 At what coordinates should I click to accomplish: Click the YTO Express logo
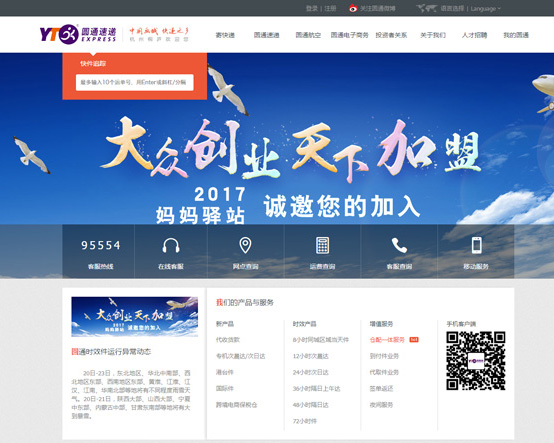pos(78,34)
